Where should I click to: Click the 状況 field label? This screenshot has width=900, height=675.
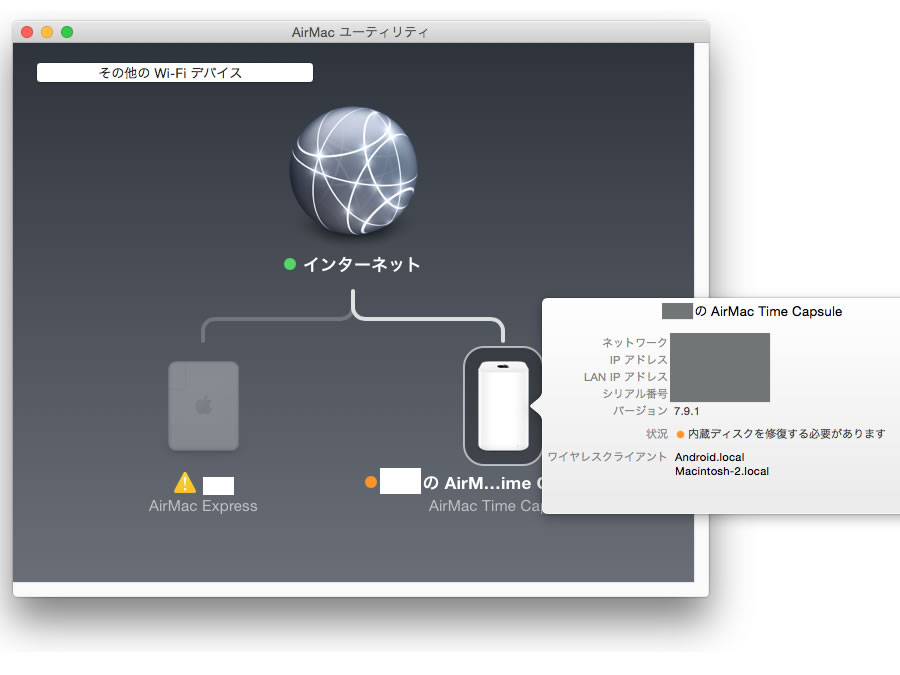pyautogui.click(x=657, y=434)
